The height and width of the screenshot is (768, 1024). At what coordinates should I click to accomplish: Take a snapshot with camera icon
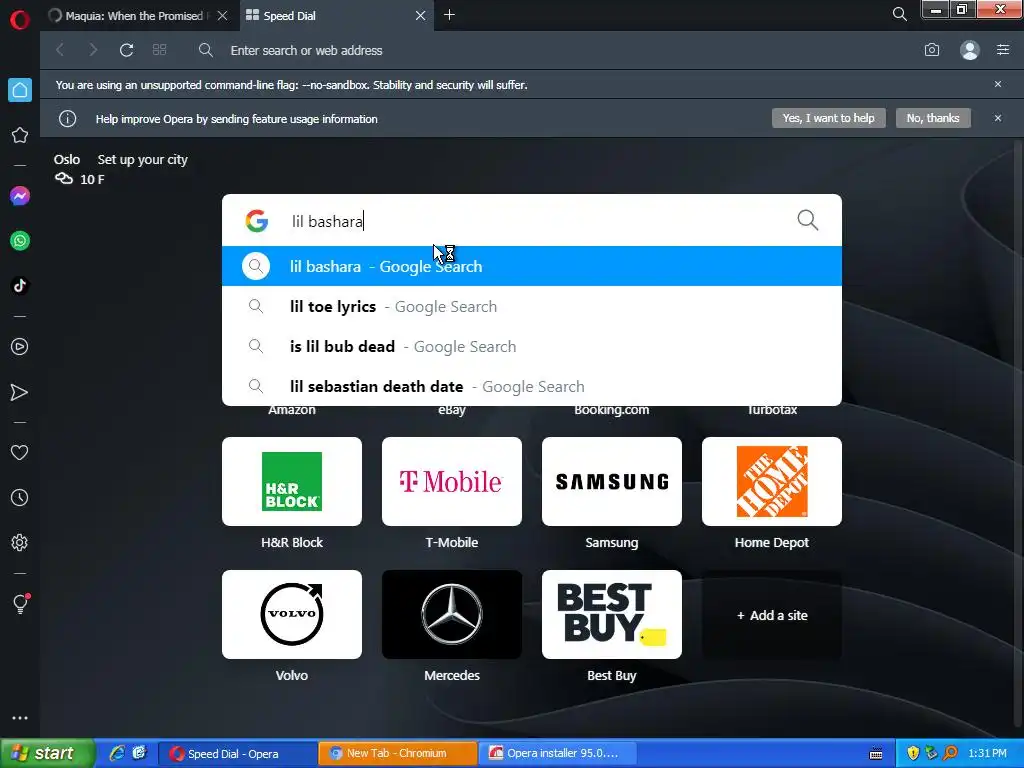(932, 50)
